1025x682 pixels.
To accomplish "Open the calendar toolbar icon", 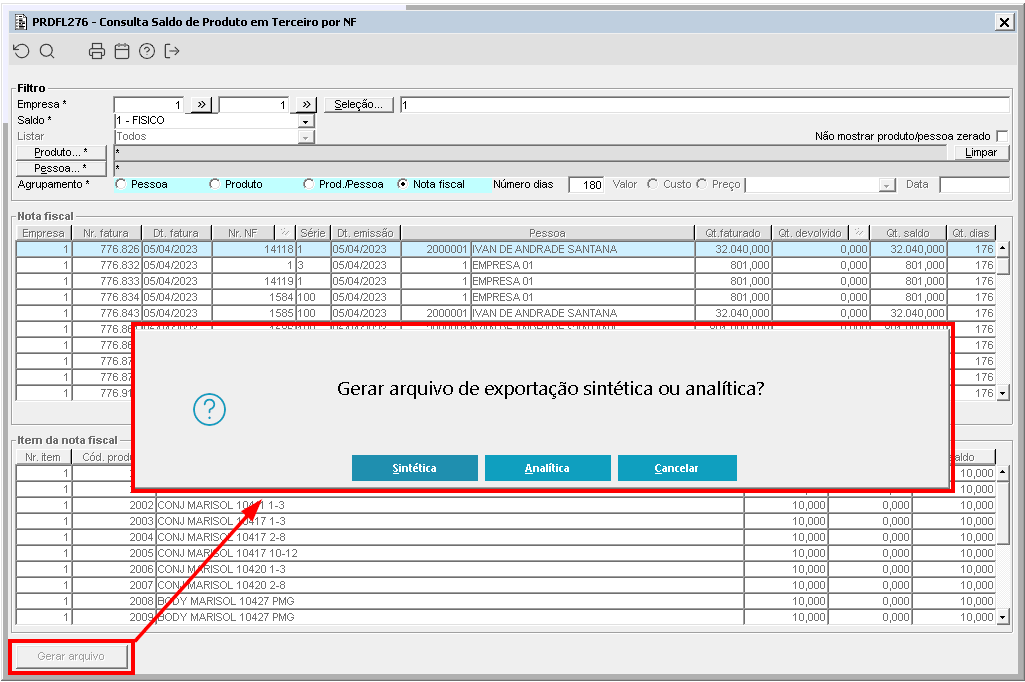I will pyautogui.click(x=122, y=51).
